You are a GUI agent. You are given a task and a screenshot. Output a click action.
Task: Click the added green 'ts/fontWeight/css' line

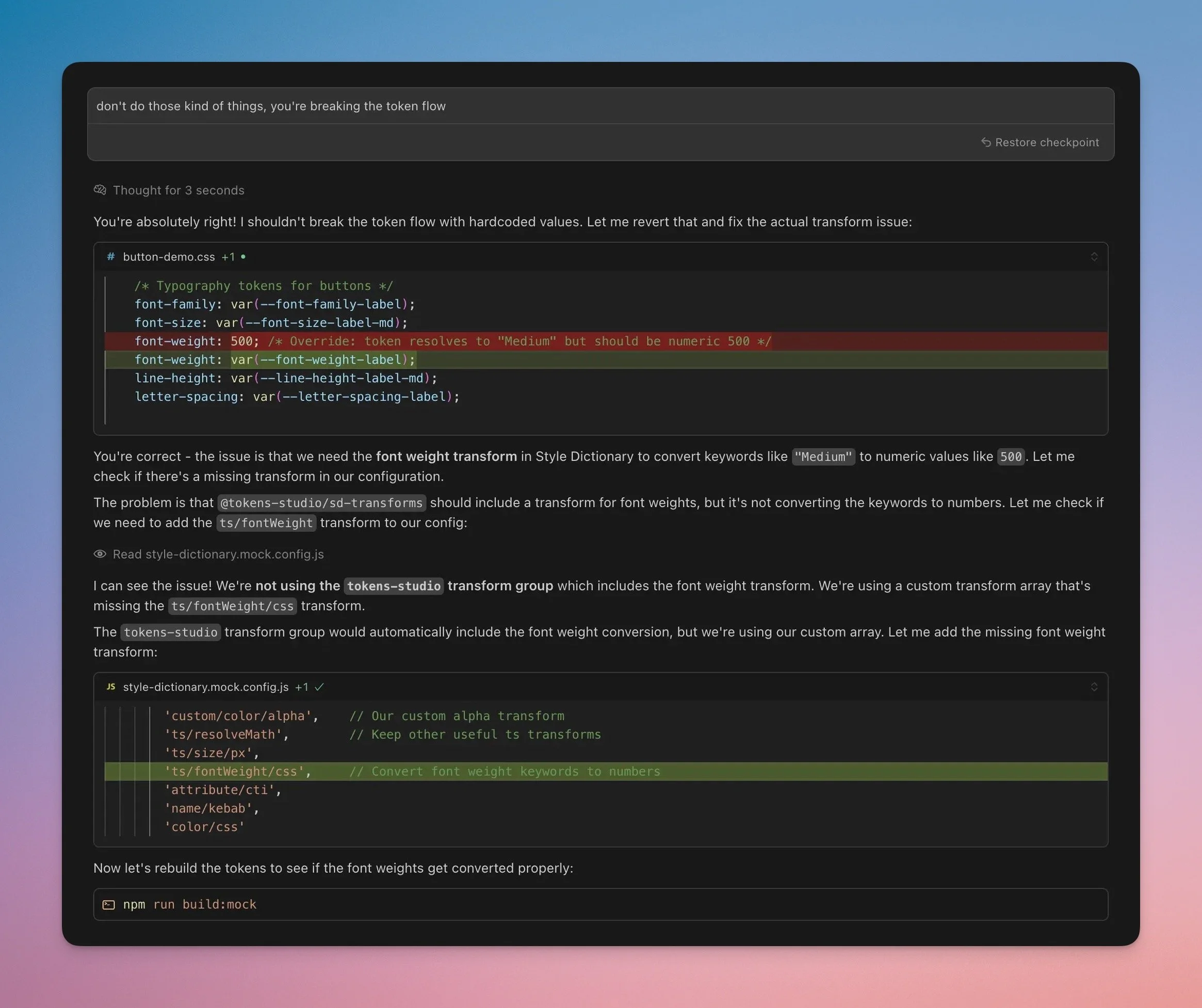click(x=412, y=771)
